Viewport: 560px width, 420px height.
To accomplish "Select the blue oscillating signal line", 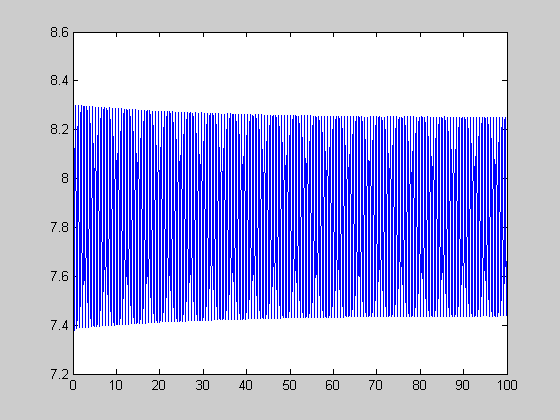I will 290,216.
